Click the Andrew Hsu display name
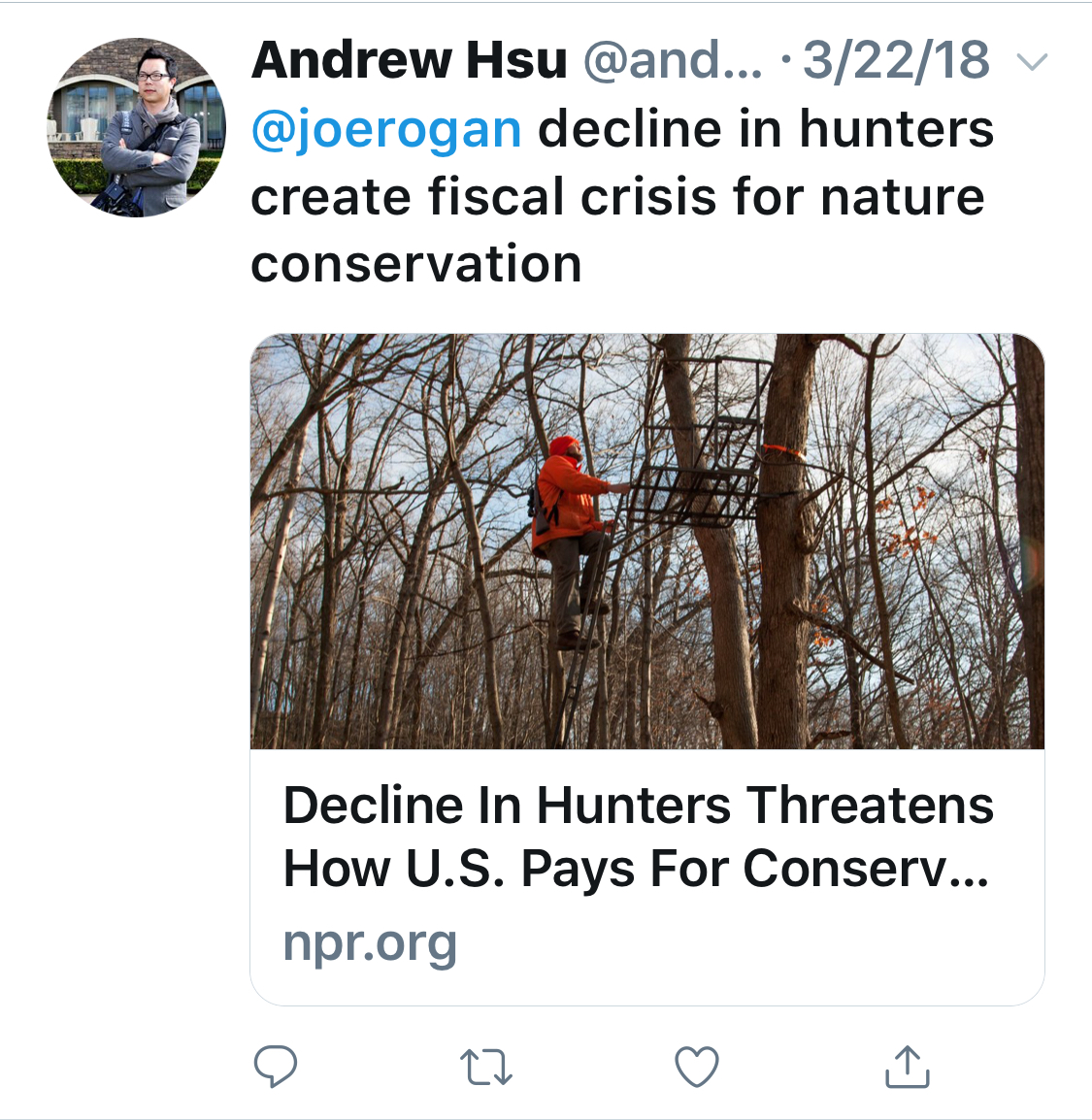Viewport: 1092px width, 1120px height. click(x=409, y=61)
